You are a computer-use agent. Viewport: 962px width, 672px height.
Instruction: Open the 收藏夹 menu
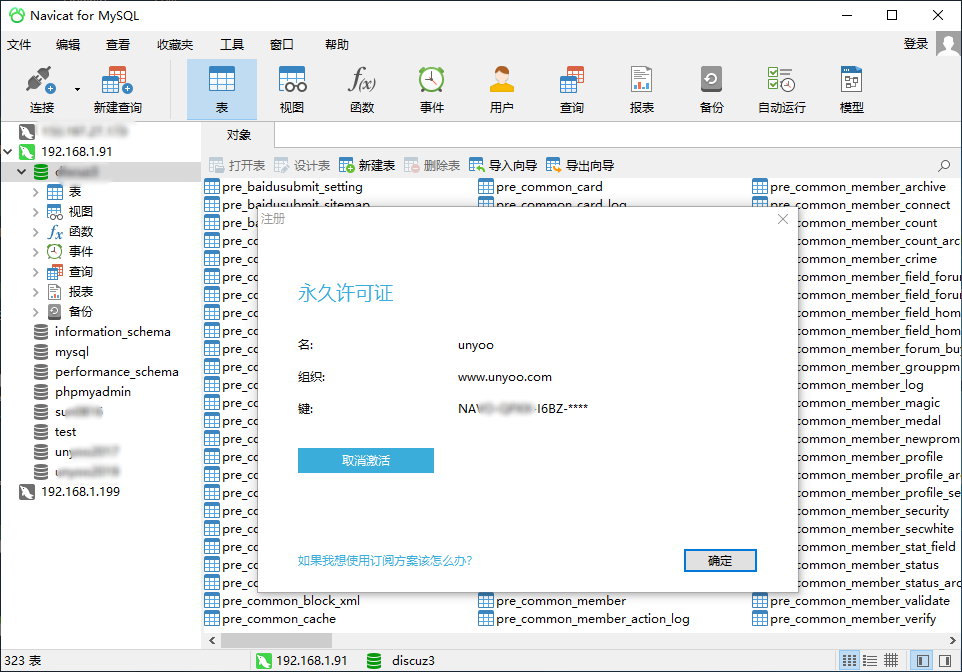pos(175,44)
